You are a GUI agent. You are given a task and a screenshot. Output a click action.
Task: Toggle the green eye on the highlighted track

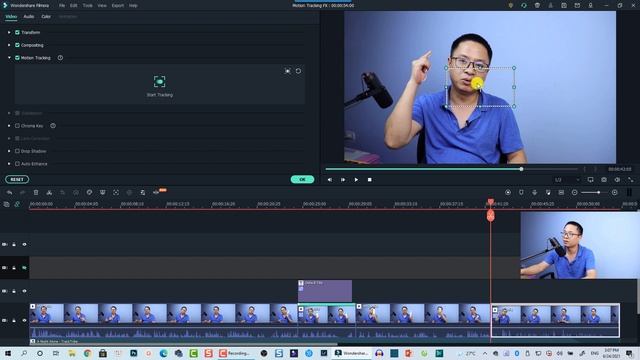24,268
